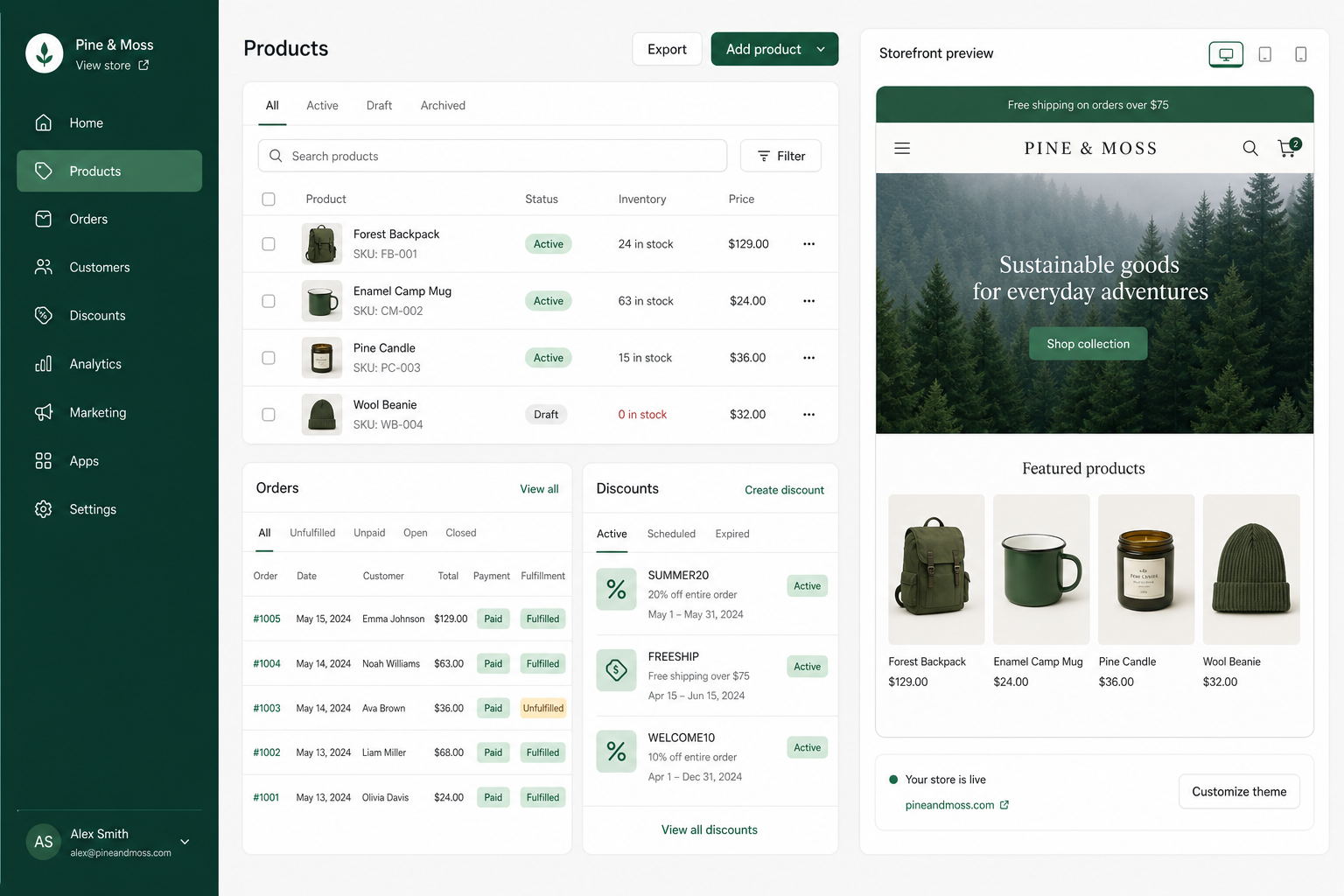Image resolution: width=1344 pixels, height=896 pixels.
Task: Click in the Search products field
Action: pyautogui.click(x=493, y=156)
